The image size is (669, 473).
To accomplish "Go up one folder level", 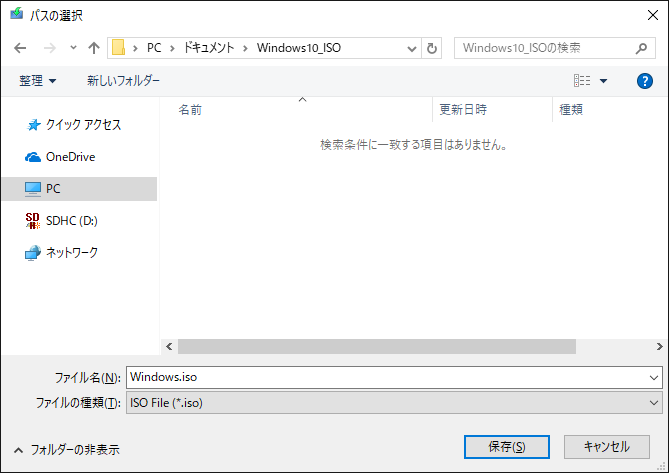I will point(93,48).
